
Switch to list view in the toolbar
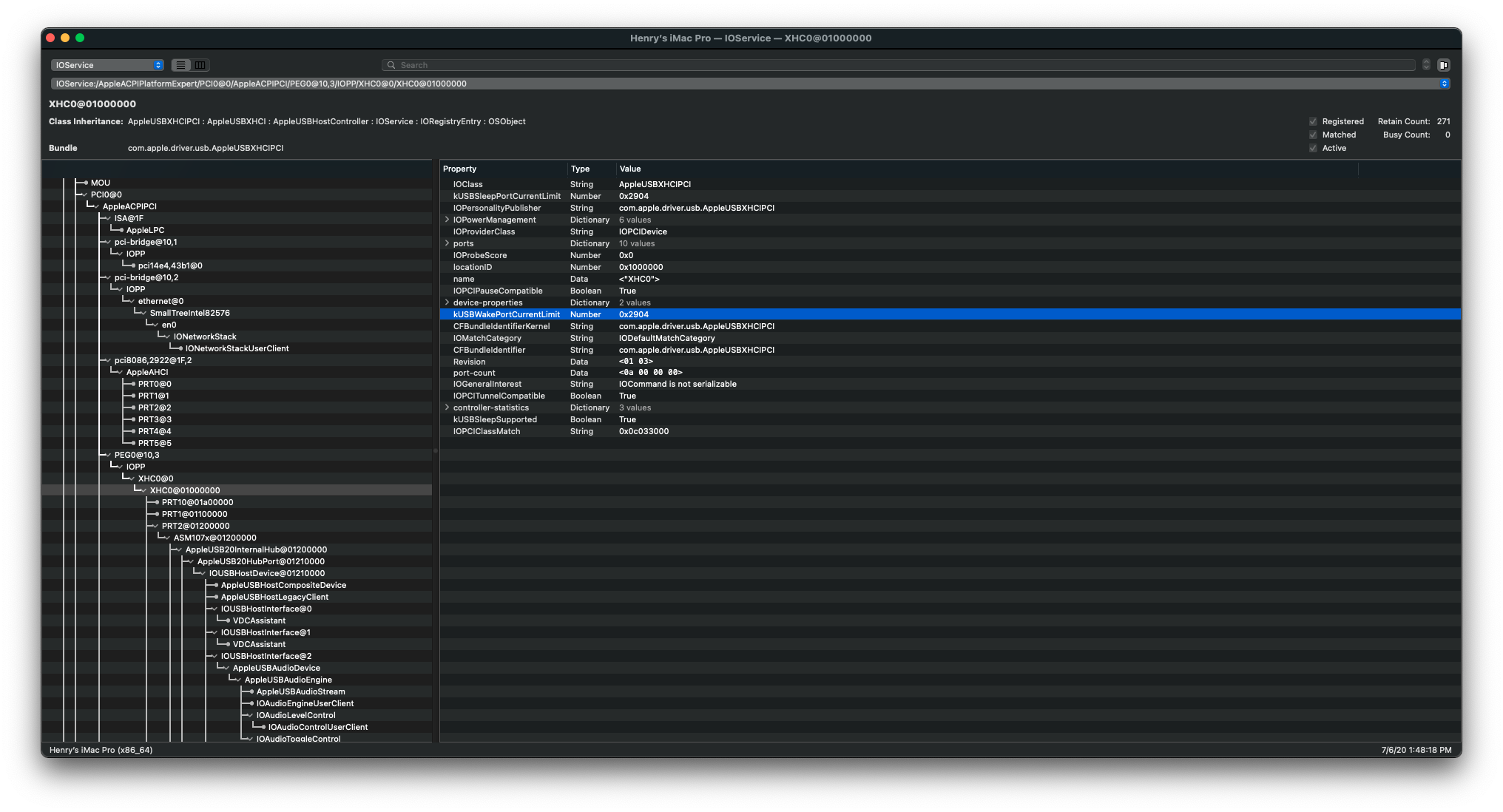pos(180,65)
